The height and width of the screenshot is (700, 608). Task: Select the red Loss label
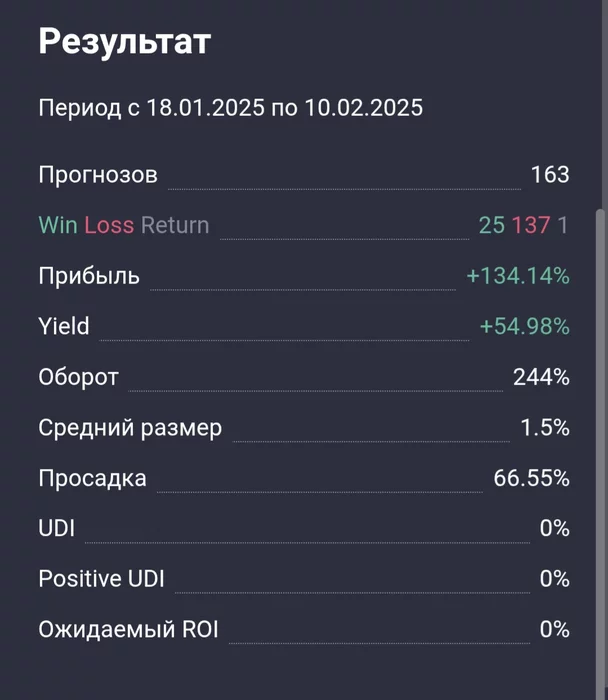tap(109, 225)
